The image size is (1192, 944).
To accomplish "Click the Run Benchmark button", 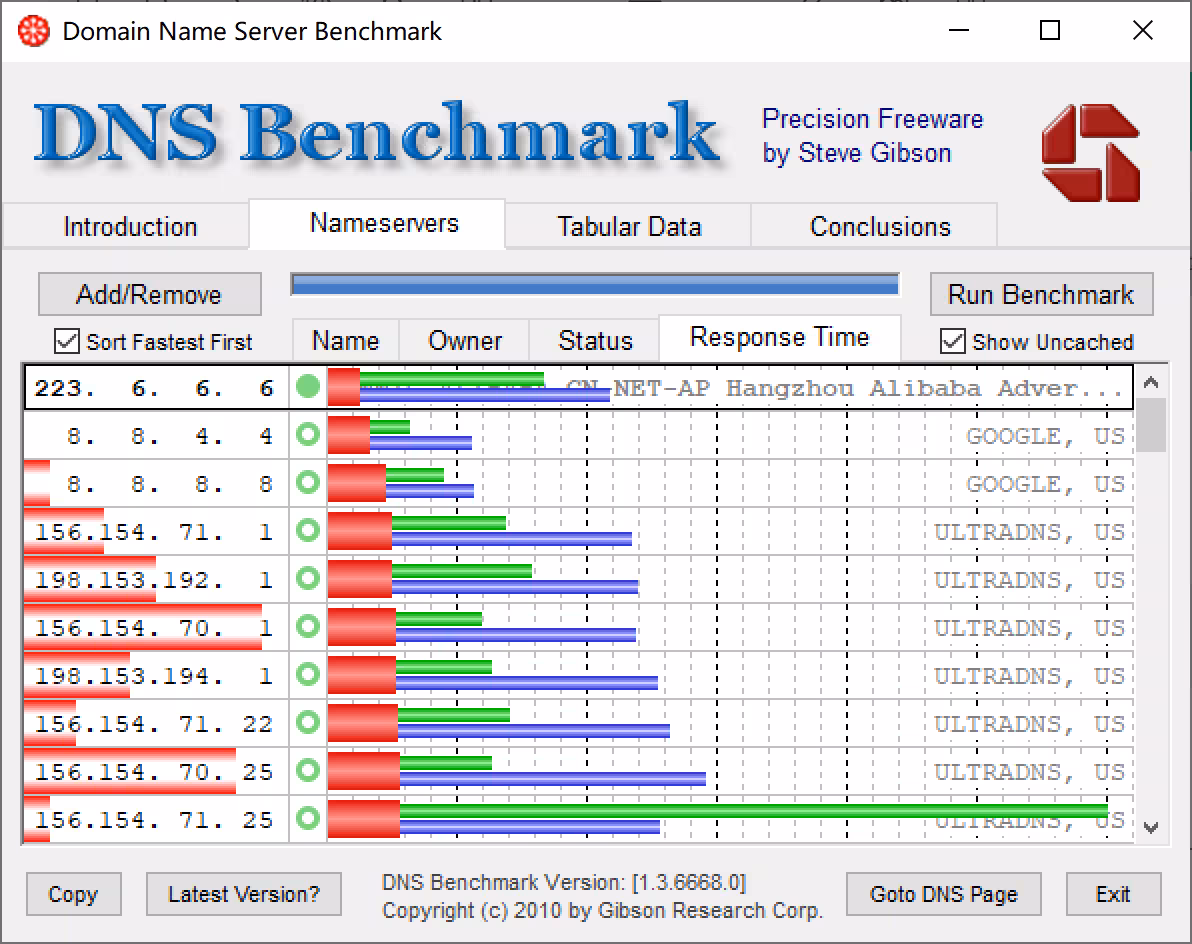I will coord(1041,294).
